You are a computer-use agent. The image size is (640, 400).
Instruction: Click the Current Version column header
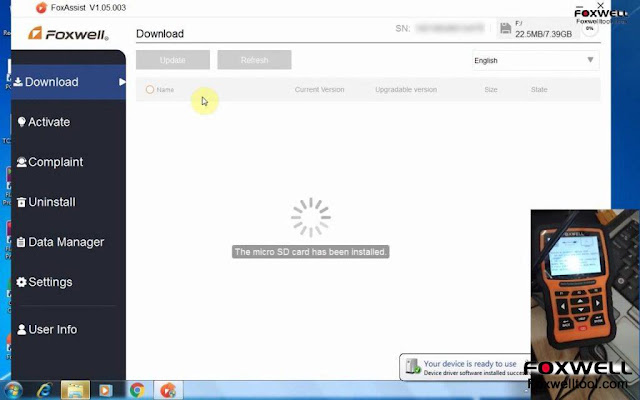point(319,89)
